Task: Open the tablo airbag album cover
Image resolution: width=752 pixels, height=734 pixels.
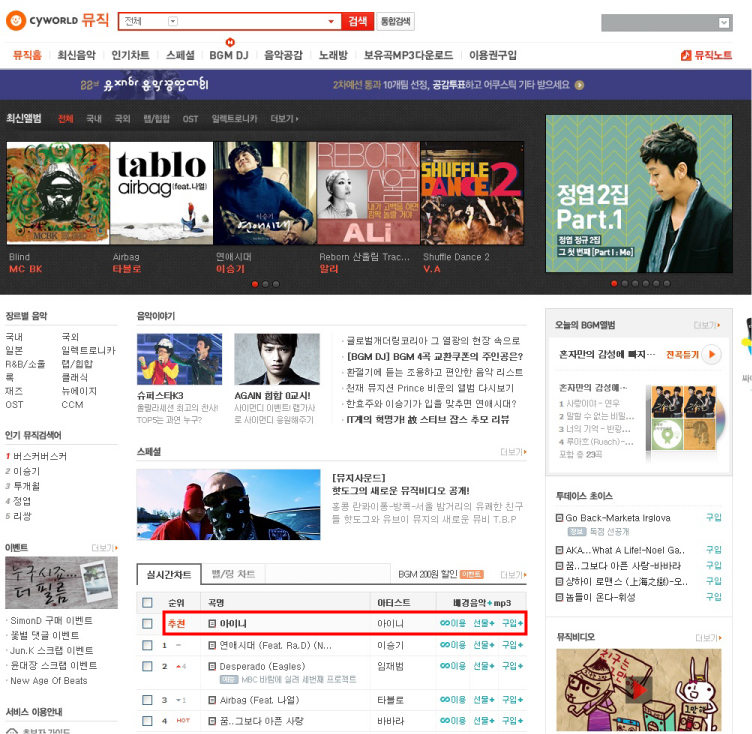Action: (162, 193)
